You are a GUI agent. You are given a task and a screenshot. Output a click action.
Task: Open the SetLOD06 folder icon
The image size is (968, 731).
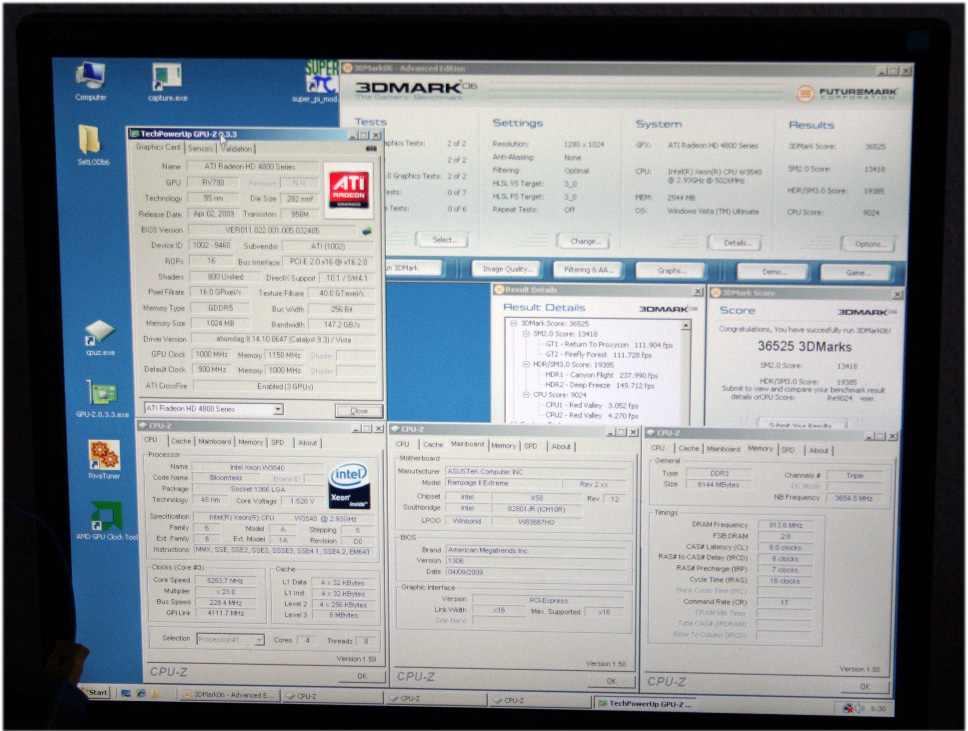coord(93,144)
